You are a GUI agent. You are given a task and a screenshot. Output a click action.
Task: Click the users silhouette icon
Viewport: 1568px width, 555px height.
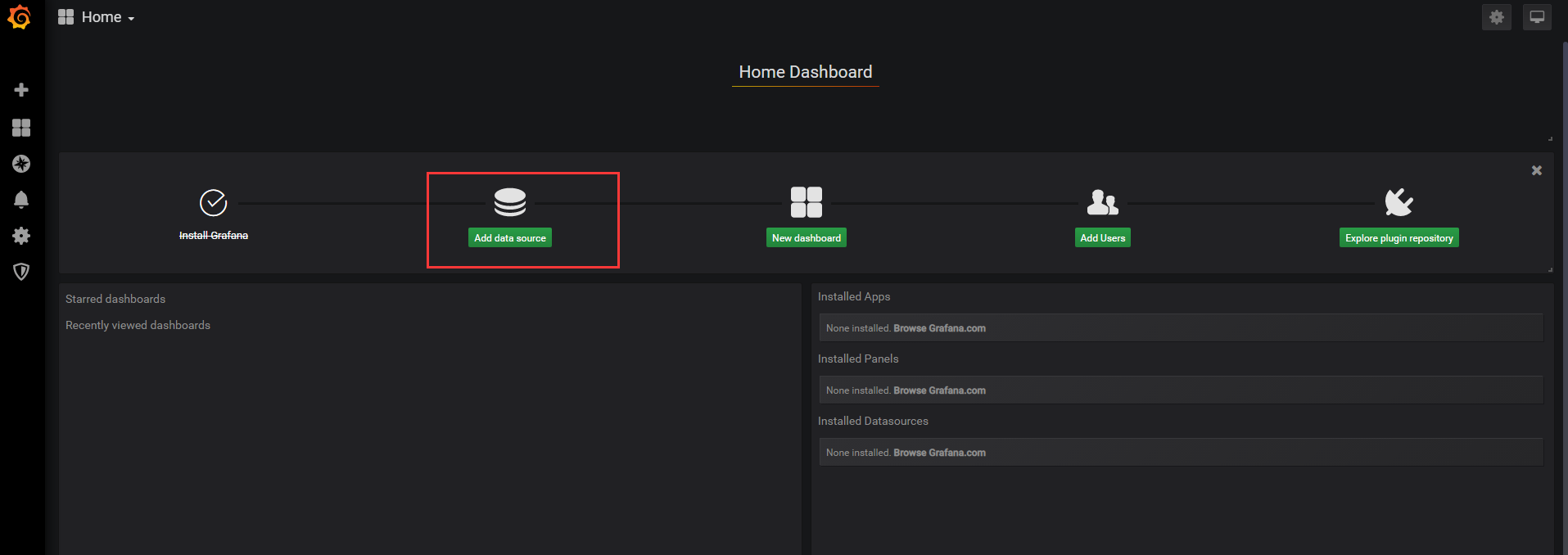pos(1103,202)
